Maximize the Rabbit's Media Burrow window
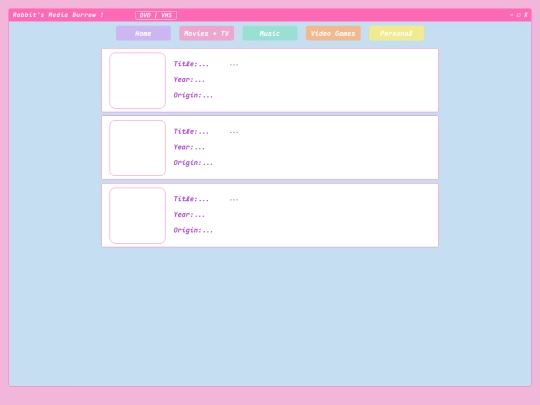540x405 pixels. pos(519,15)
